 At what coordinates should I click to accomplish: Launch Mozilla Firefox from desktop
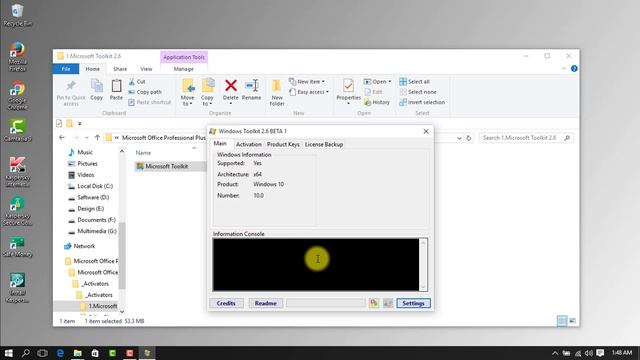point(17,56)
